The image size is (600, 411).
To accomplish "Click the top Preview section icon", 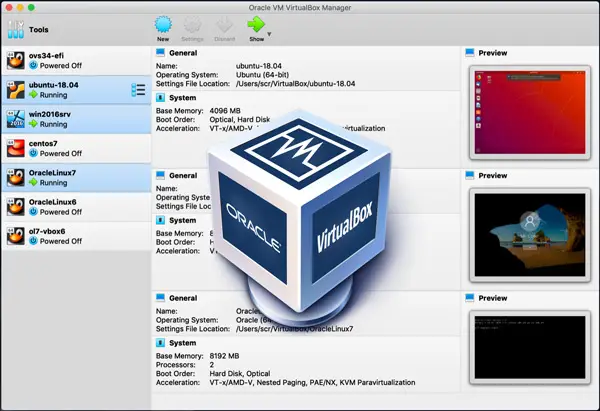I will coord(470,53).
